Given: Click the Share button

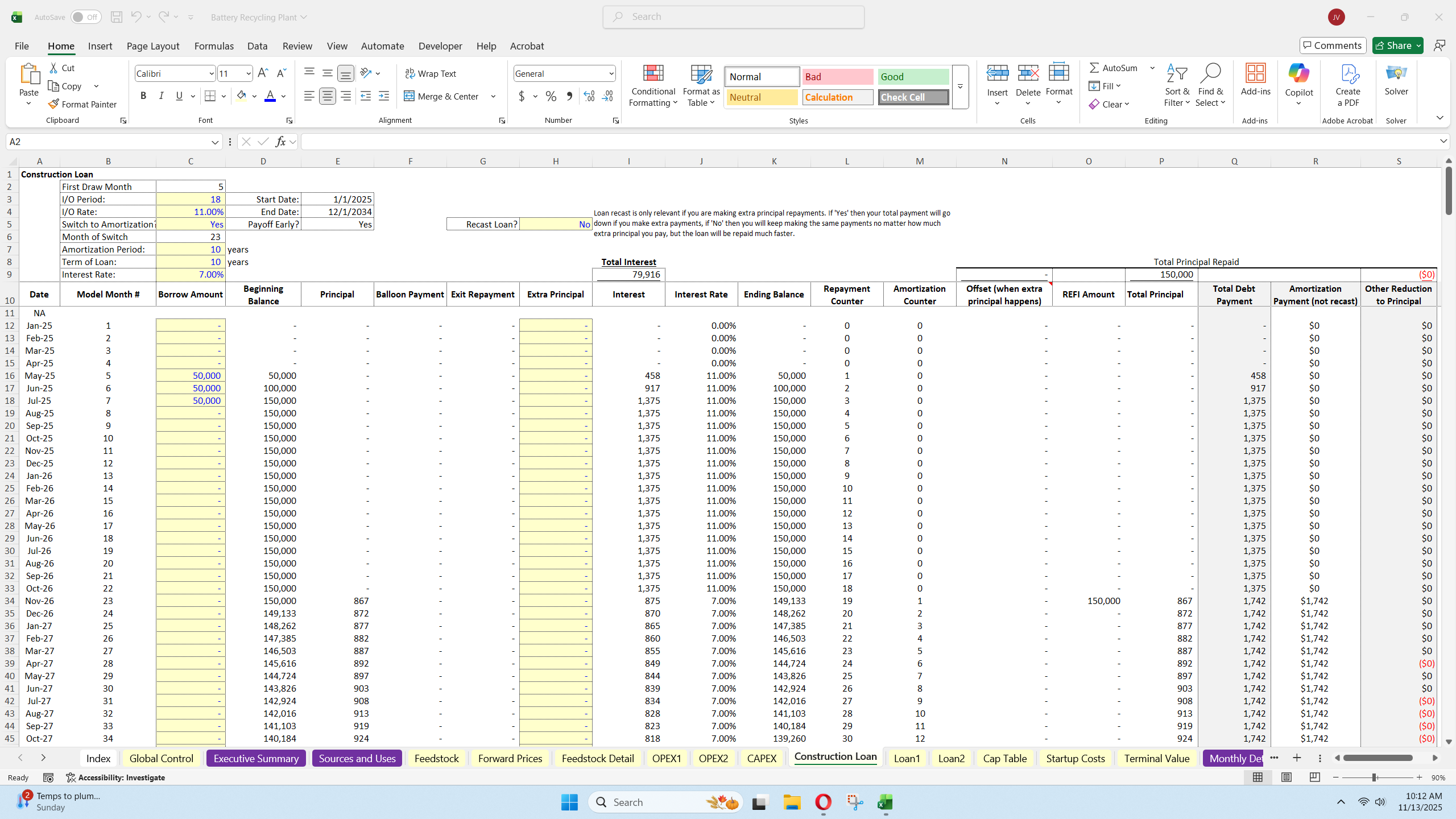Looking at the screenshot, I should click(x=1392, y=45).
